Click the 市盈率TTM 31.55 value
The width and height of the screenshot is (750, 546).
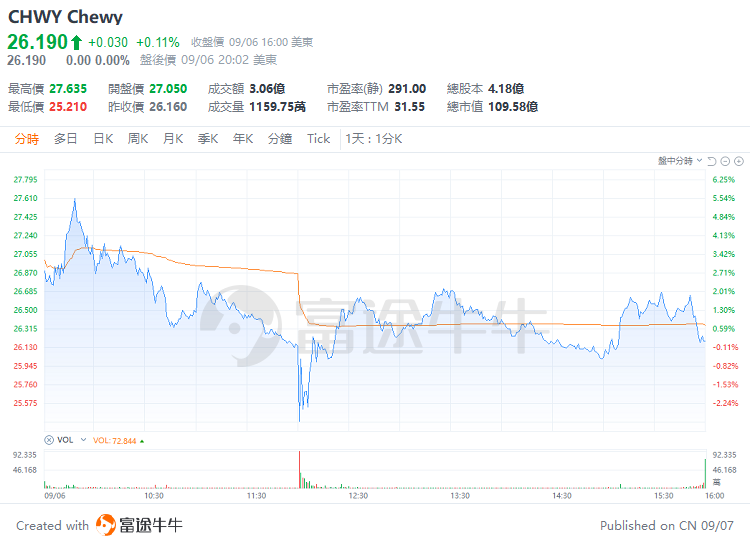click(409, 107)
